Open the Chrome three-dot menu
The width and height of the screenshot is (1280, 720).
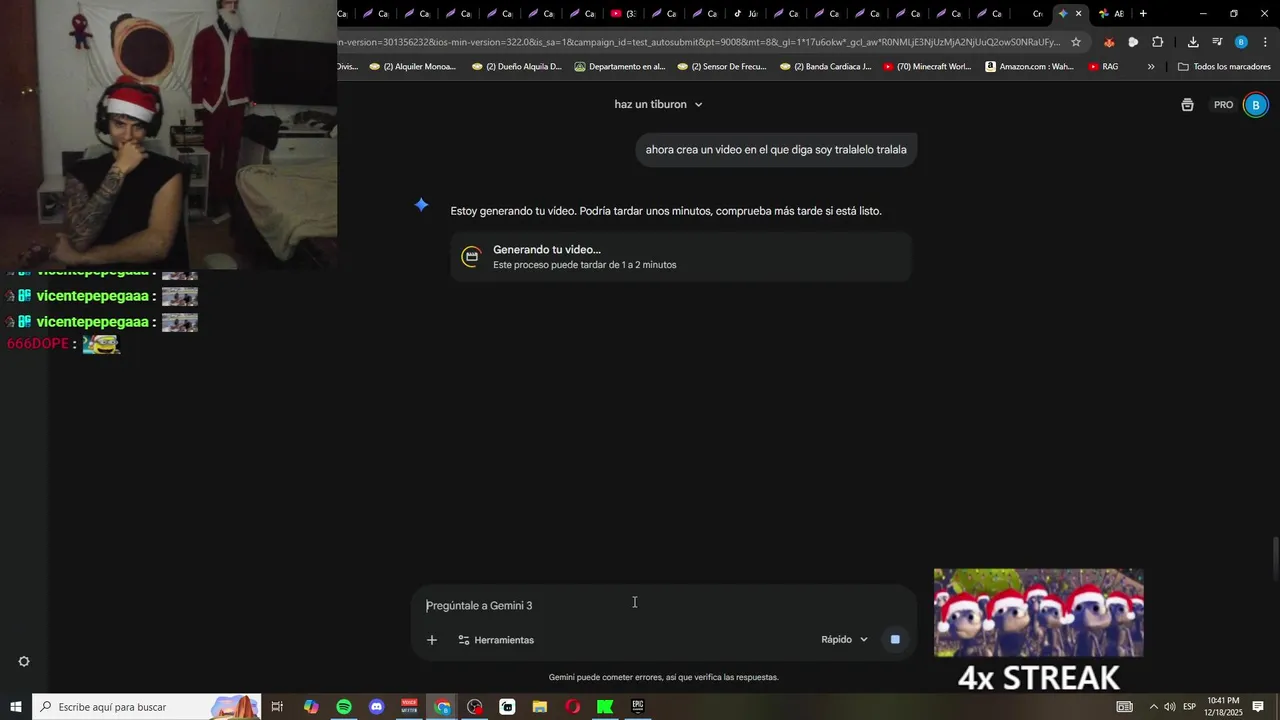[x=1265, y=42]
